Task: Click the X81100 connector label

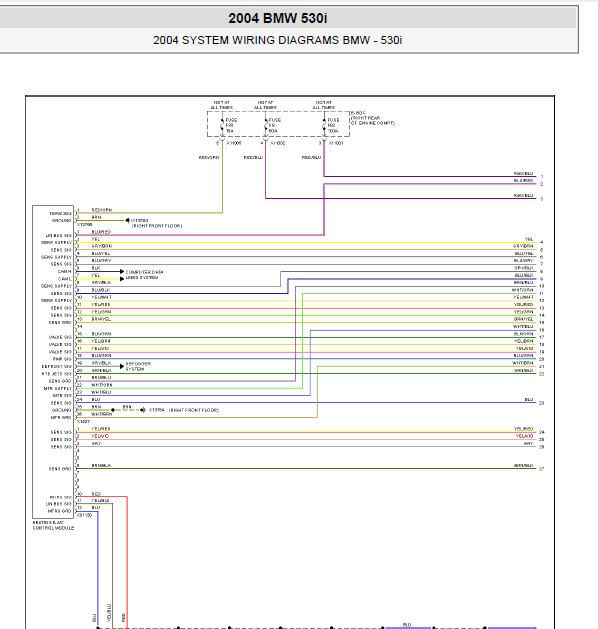Action: point(85,515)
